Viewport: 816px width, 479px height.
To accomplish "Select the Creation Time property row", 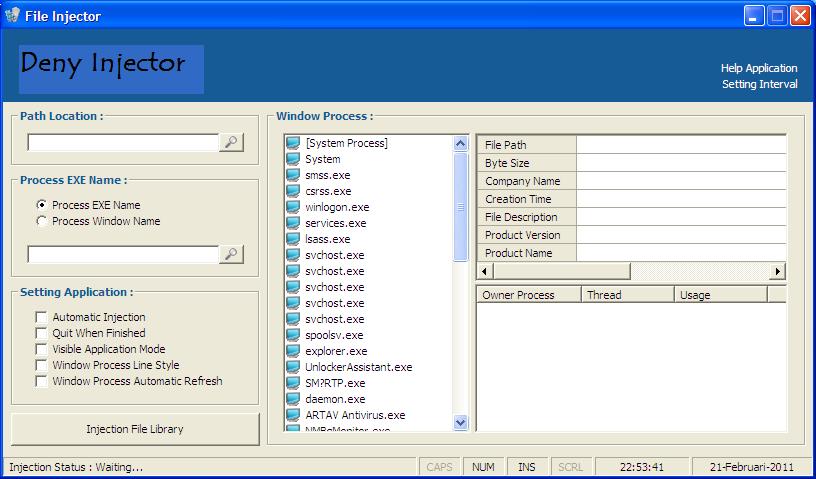I will point(631,199).
